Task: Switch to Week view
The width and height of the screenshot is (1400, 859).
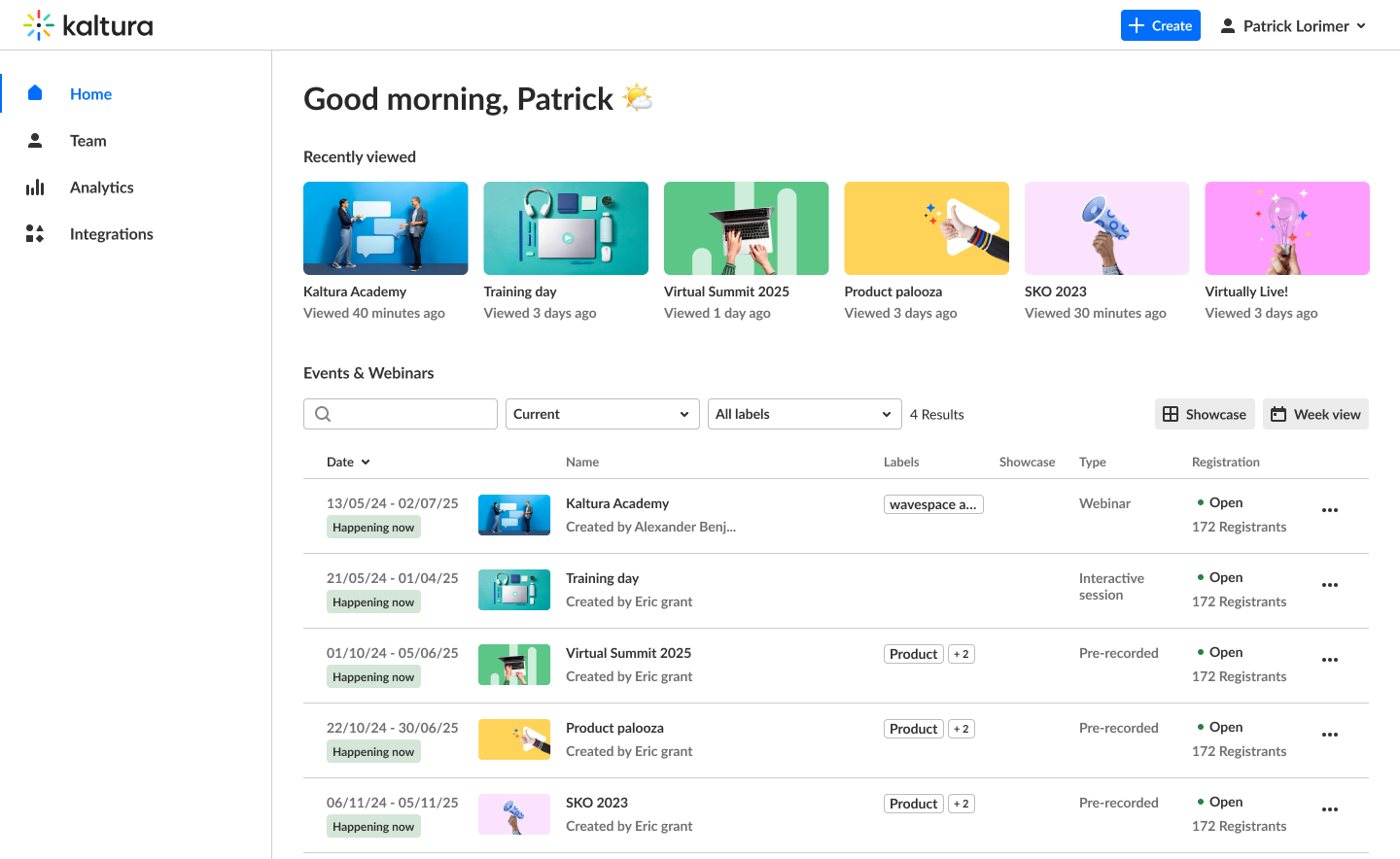Action: click(1315, 414)
